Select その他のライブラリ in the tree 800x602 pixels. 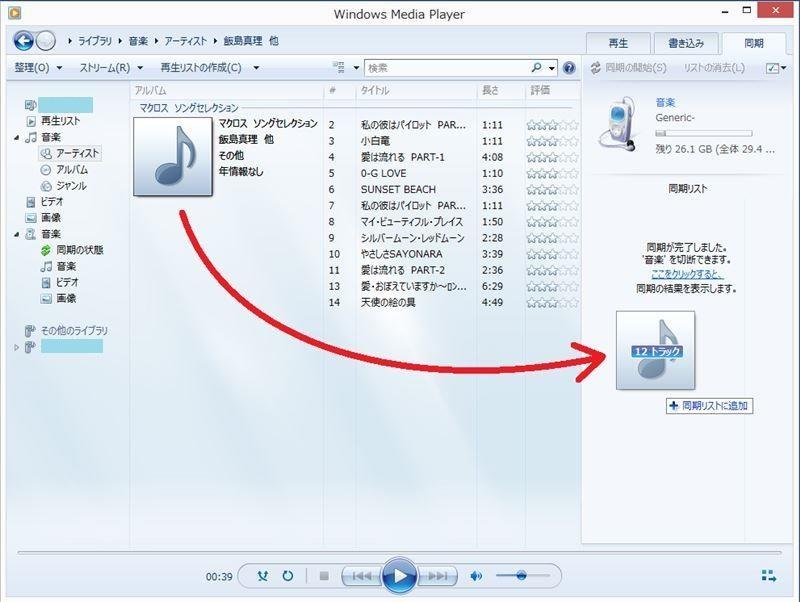74,331
